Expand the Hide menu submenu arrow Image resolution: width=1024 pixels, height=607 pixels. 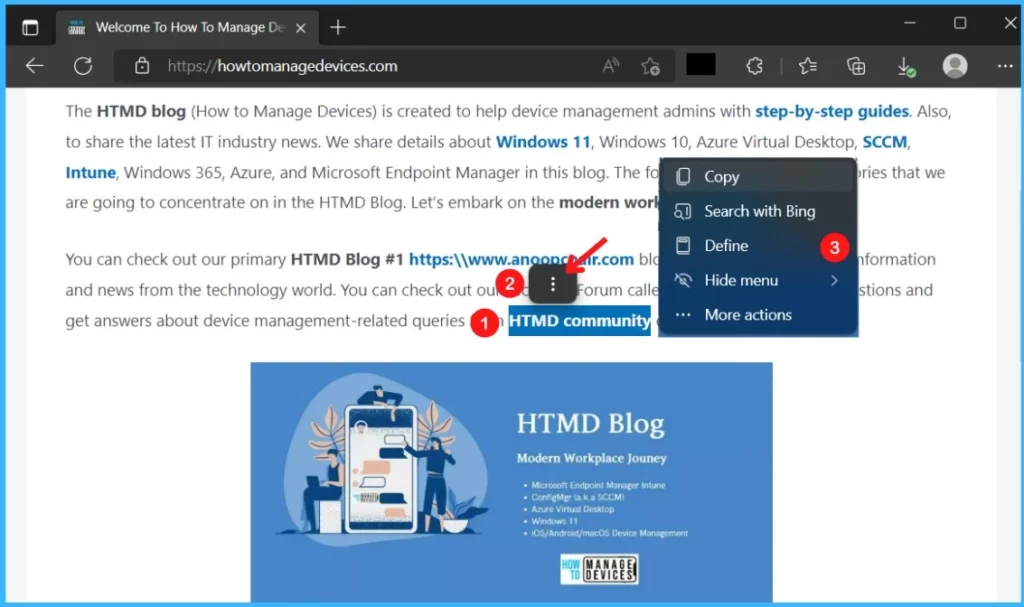coord(835,280)
